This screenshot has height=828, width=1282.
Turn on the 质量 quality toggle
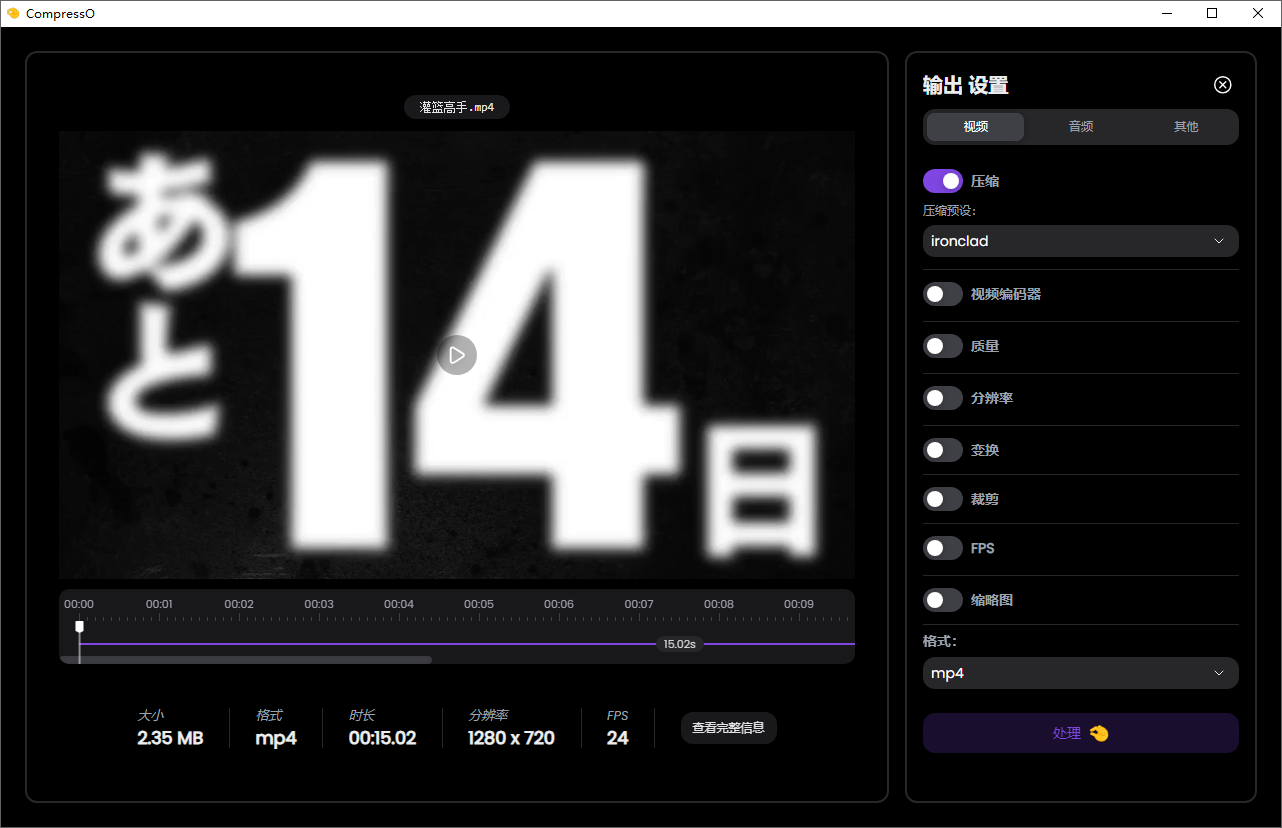tap(942, 346)
